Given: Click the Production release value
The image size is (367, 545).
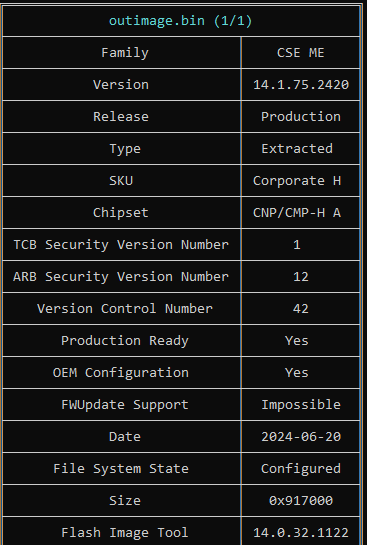Looking at the screenshot, I should tap(301, 117).
